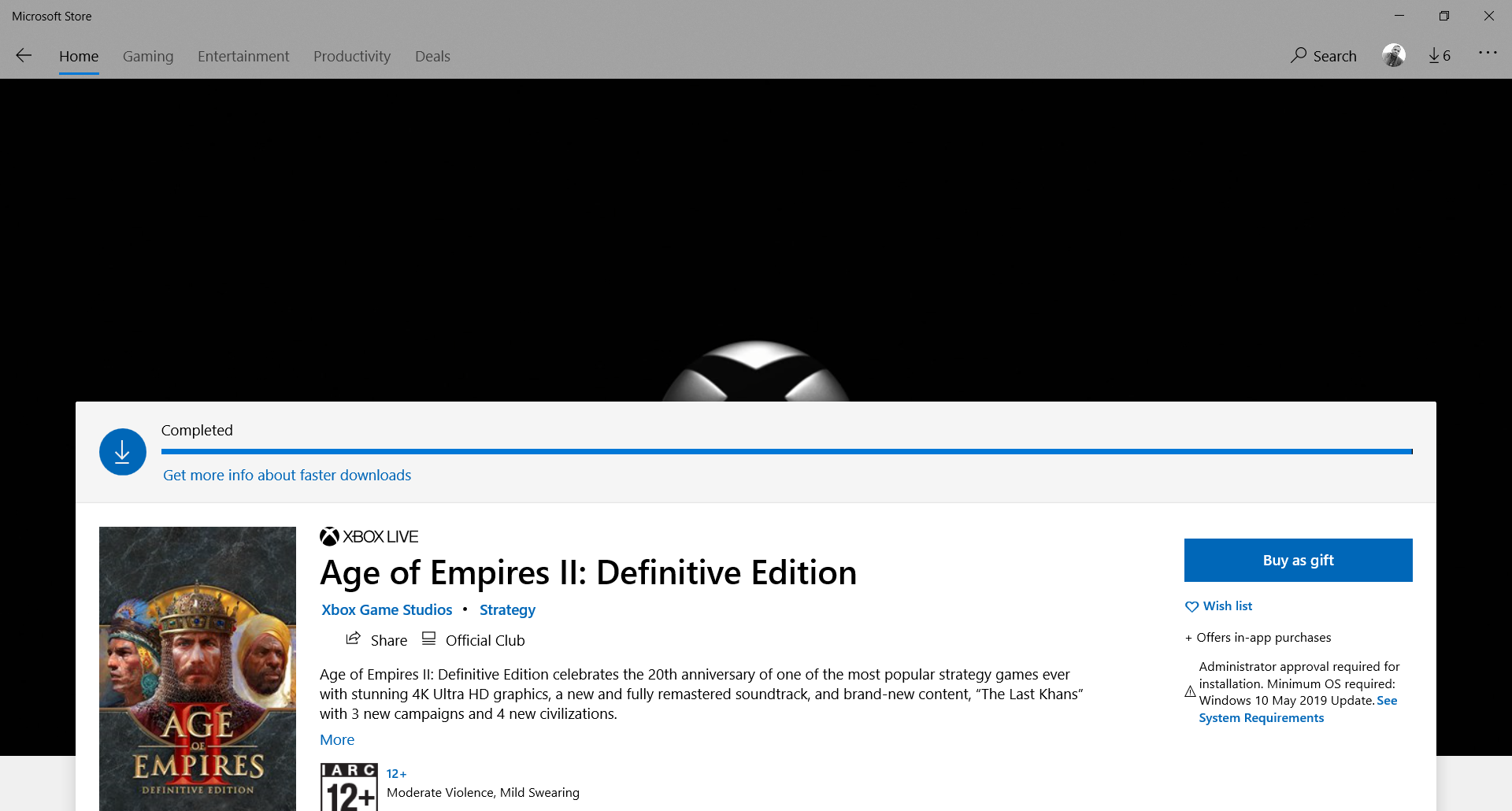Minimize the Microsoft Store window
The height and width of the screenshot is (811, 1512).
1399,16
